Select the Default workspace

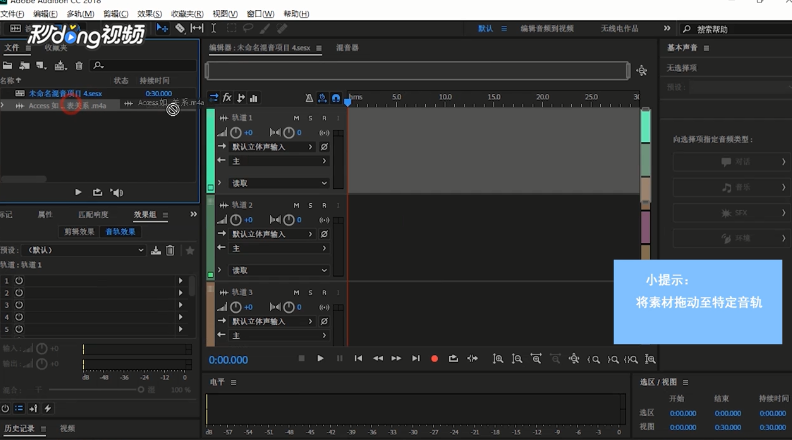click(485, 28)
